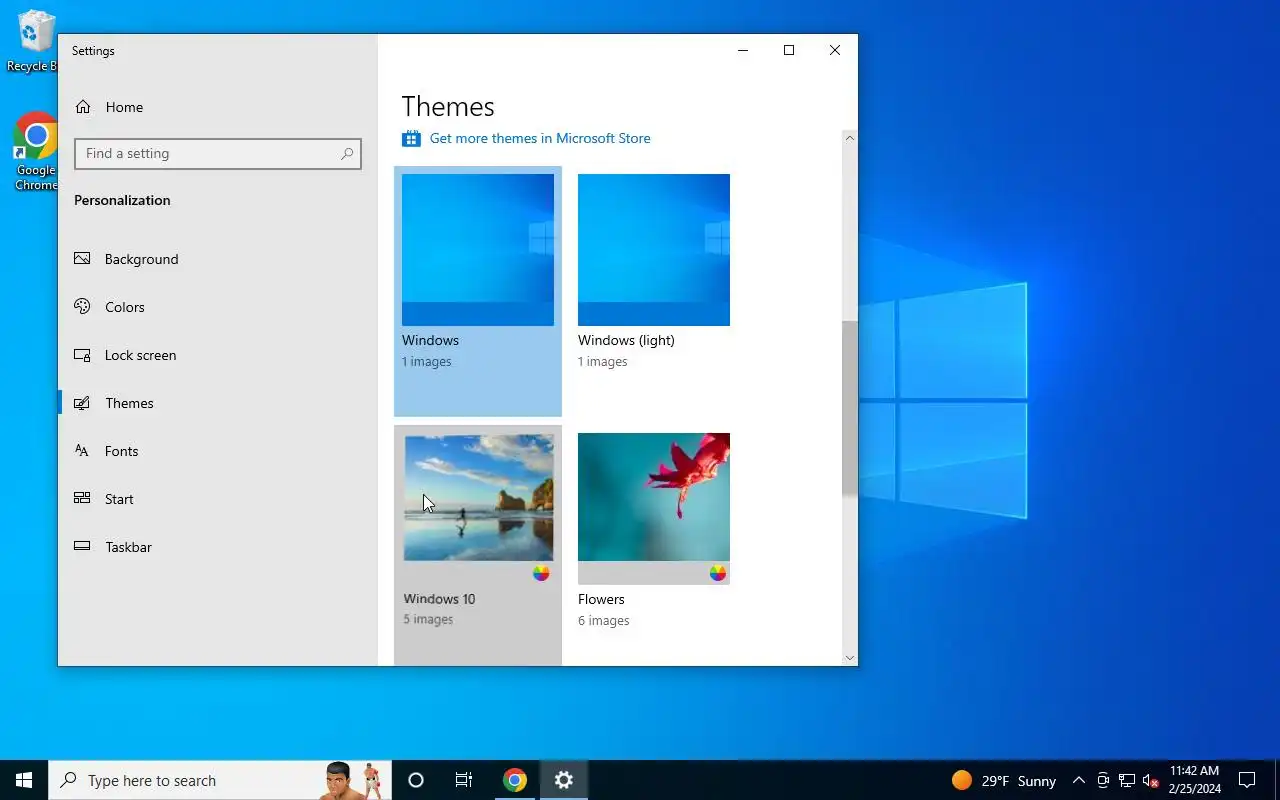This screenshot has height=800, width=1280.
Task: Click the network icon in system tray
Action: [x=1127, y=781]
